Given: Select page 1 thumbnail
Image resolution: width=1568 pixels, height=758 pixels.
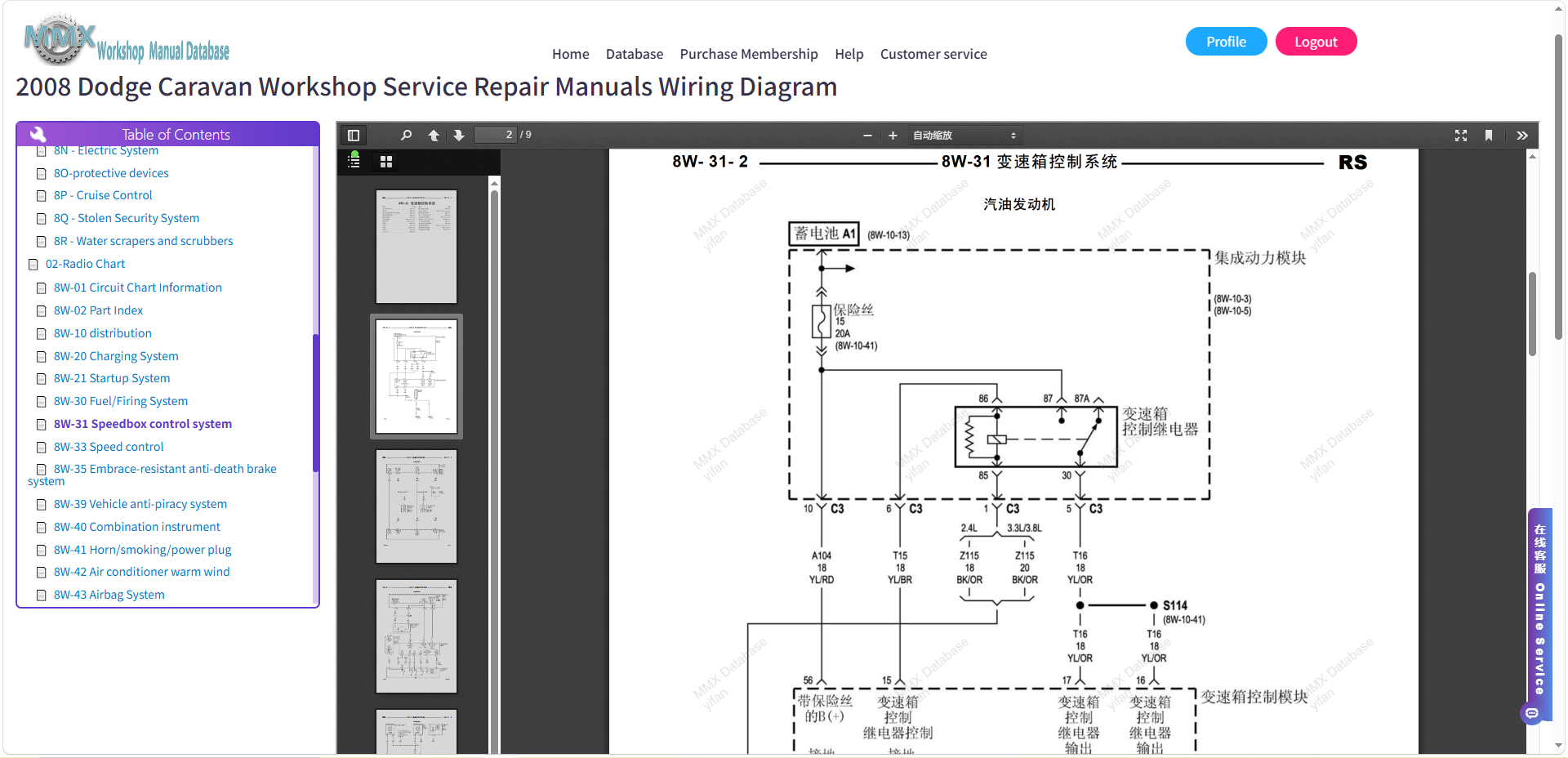Looking at the screenshot, I should click(416, 247).
